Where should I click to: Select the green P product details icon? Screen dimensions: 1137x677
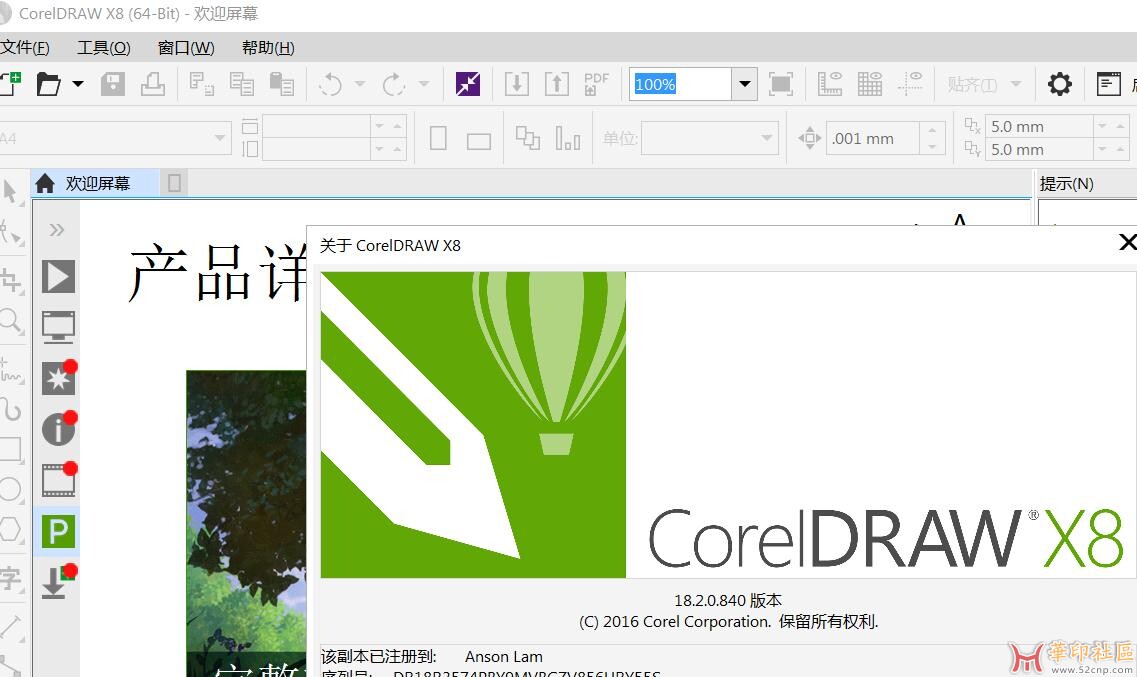[58, 532]
